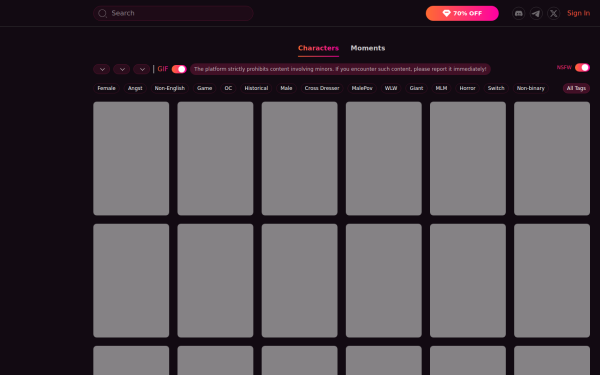Expand the third filter dropdown next to GIF
Screen dimensions: 600x375
coord(142,69)
